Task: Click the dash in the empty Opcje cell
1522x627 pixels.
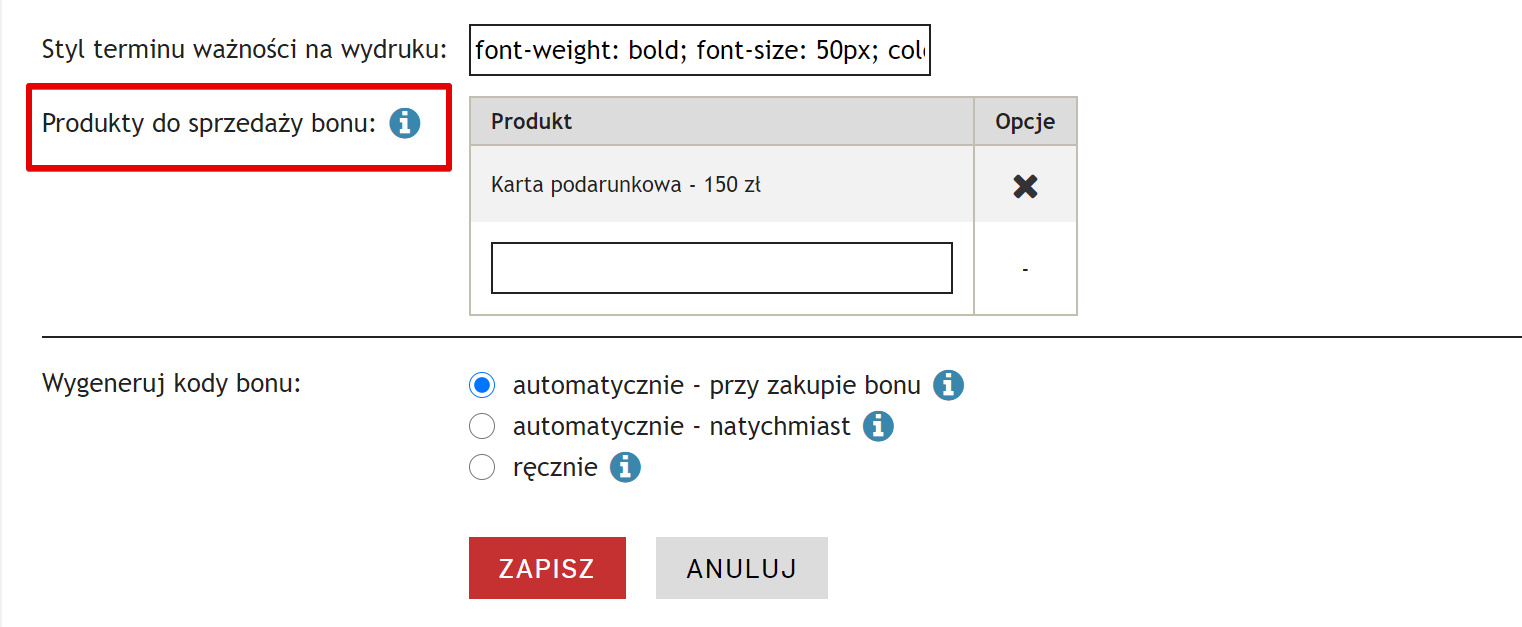Action: [1025, 269]
